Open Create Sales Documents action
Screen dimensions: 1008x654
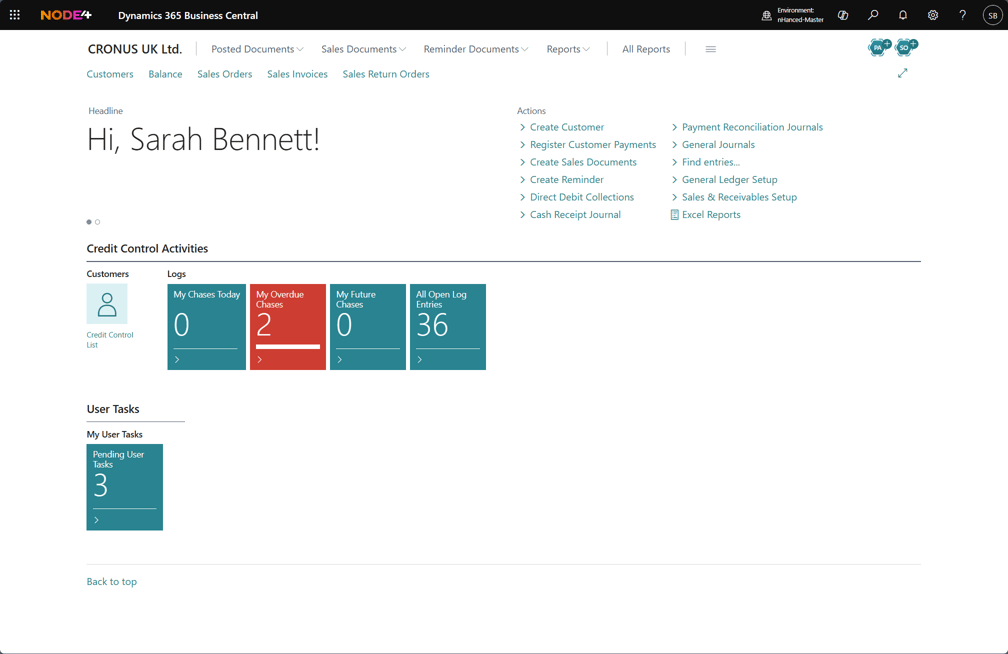(583, 162)
